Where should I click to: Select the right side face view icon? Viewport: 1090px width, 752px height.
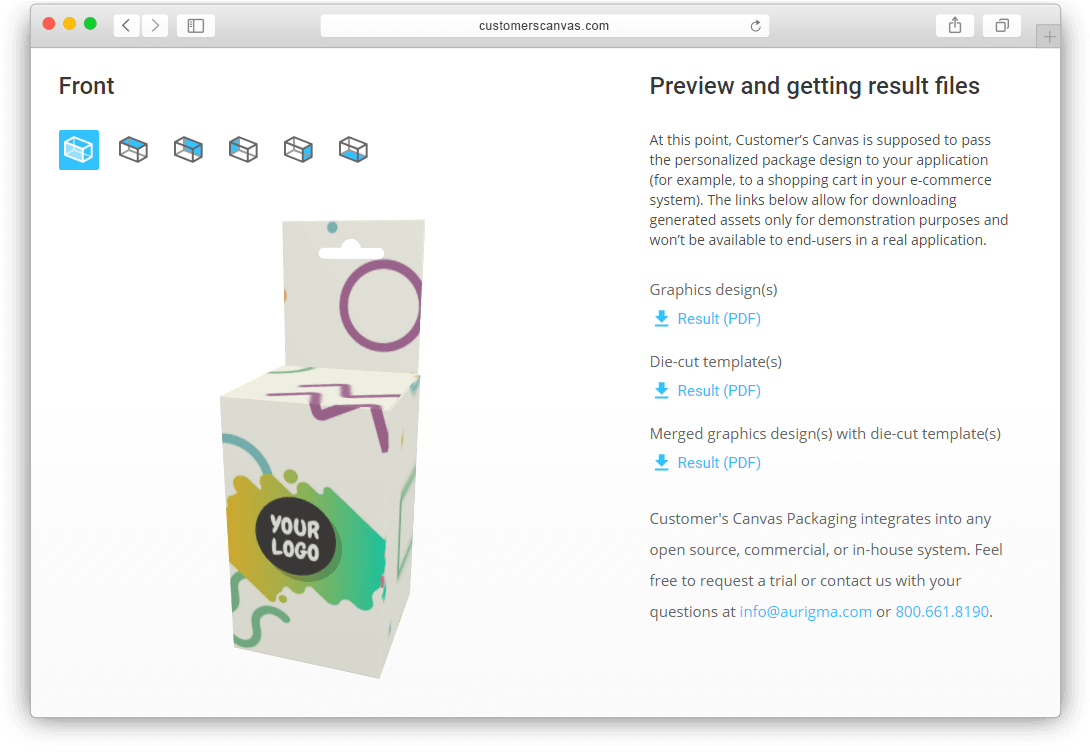click(x=298, y=149)
